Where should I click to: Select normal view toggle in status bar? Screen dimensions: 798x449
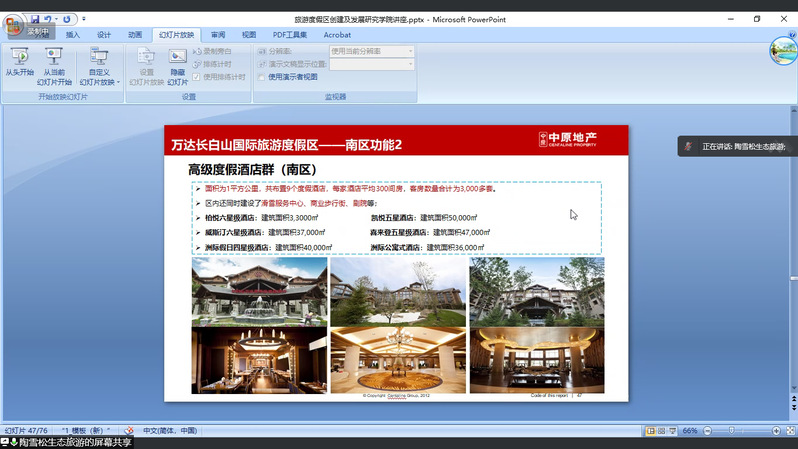[650, 430]
